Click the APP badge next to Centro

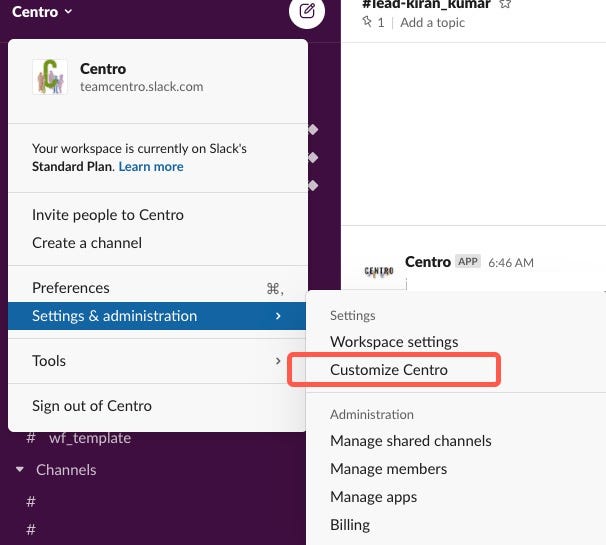(x=468, y=262)
